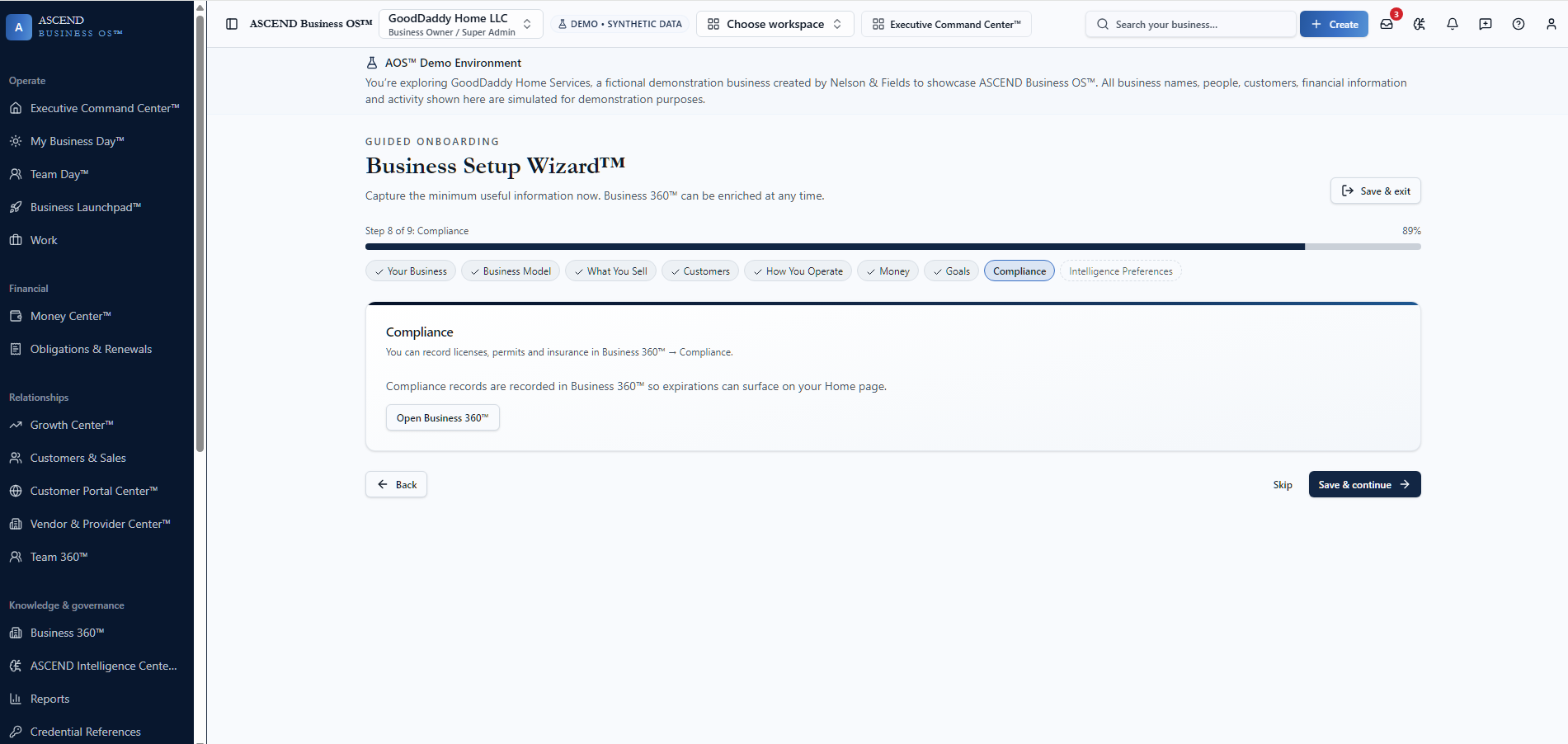The image size is (1568, 744).
Task: Open Credential References
Action: pyautogui.click(x=97, y=732)
